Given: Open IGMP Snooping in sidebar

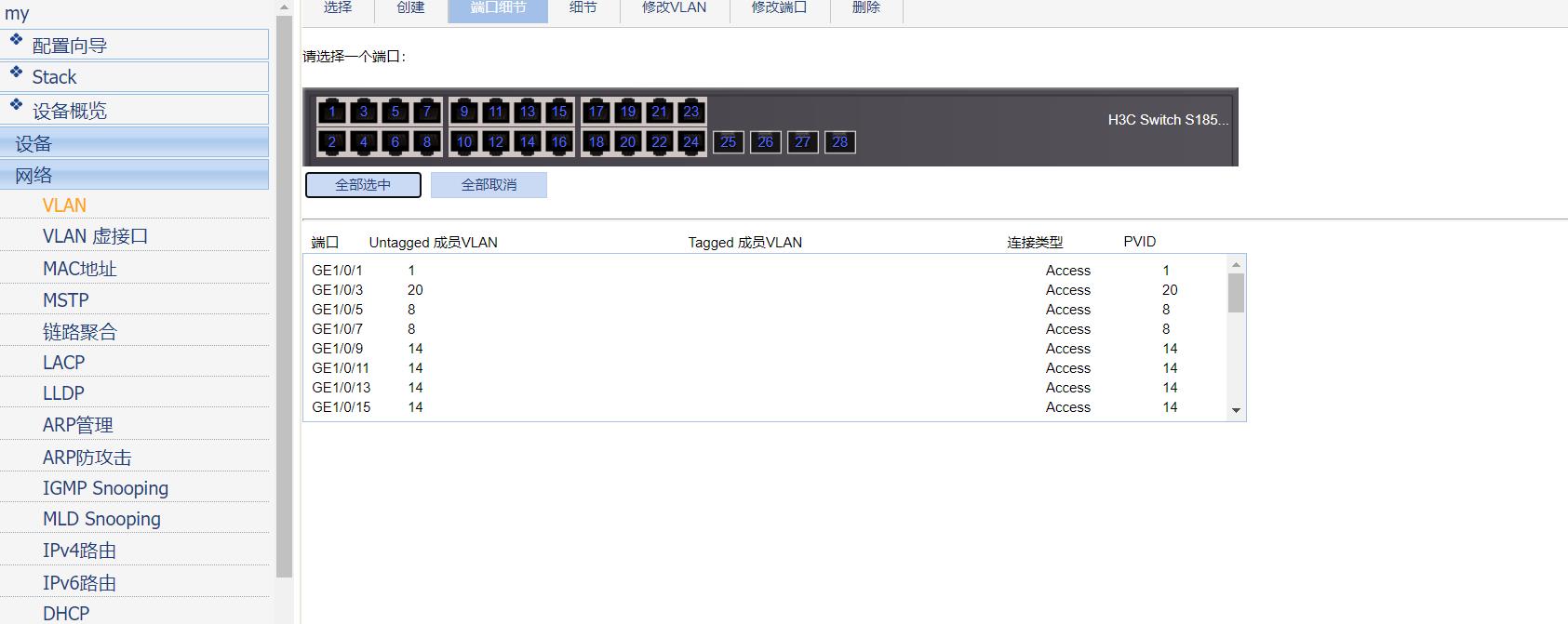Looking at the screenshot, I should pos(106,488).
